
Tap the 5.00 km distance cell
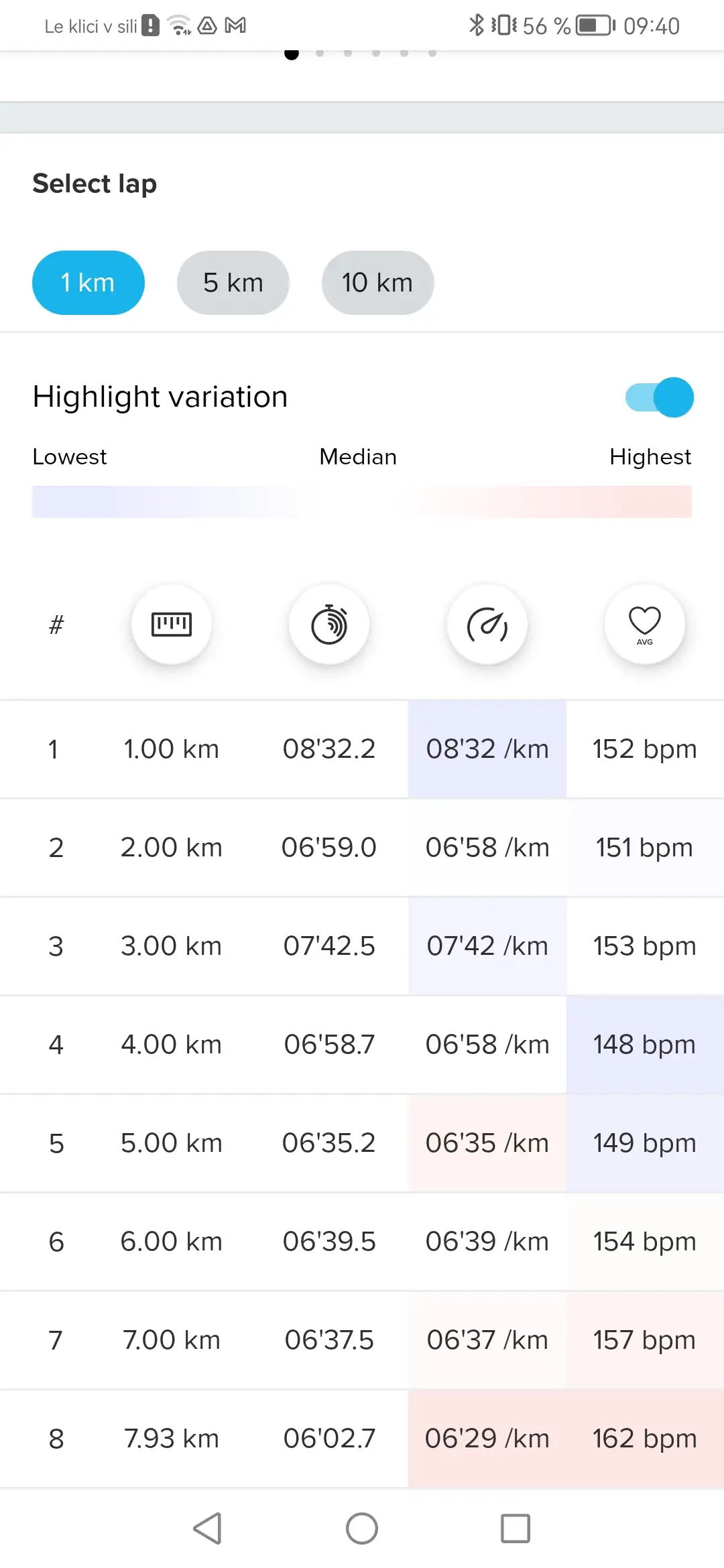click(x=171, y=1143)
